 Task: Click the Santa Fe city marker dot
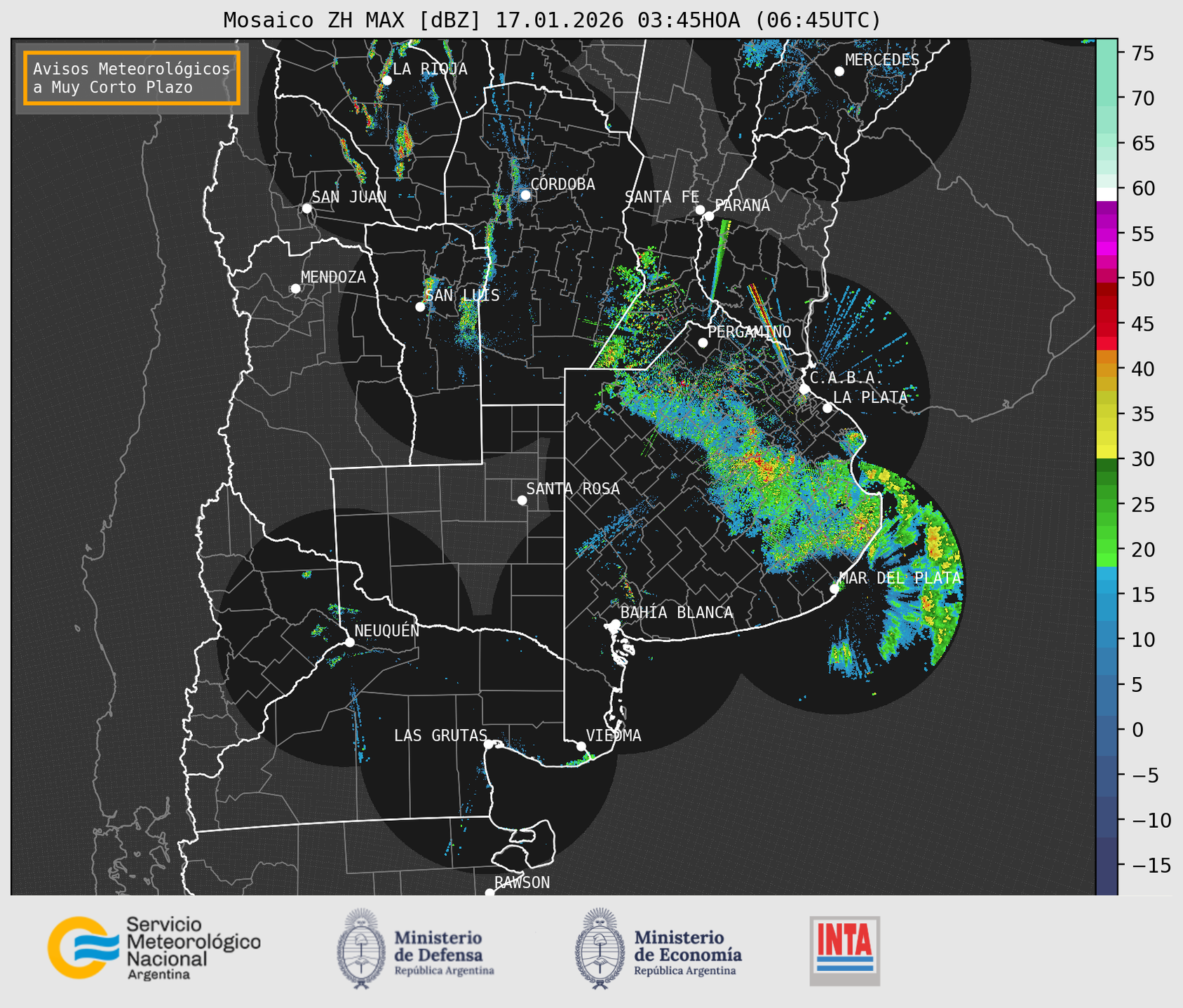coord(700,210)
